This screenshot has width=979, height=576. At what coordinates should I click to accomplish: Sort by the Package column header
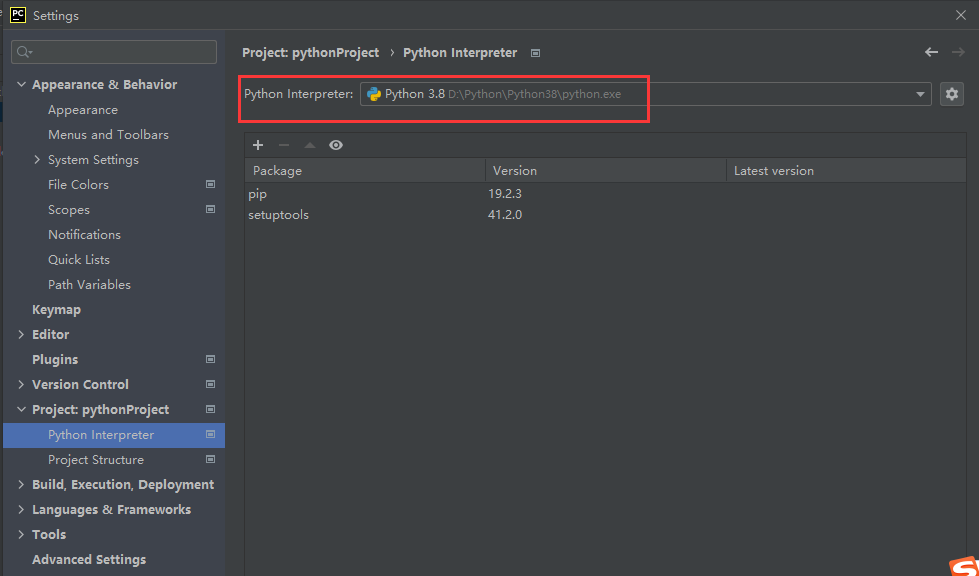[365, 170]
